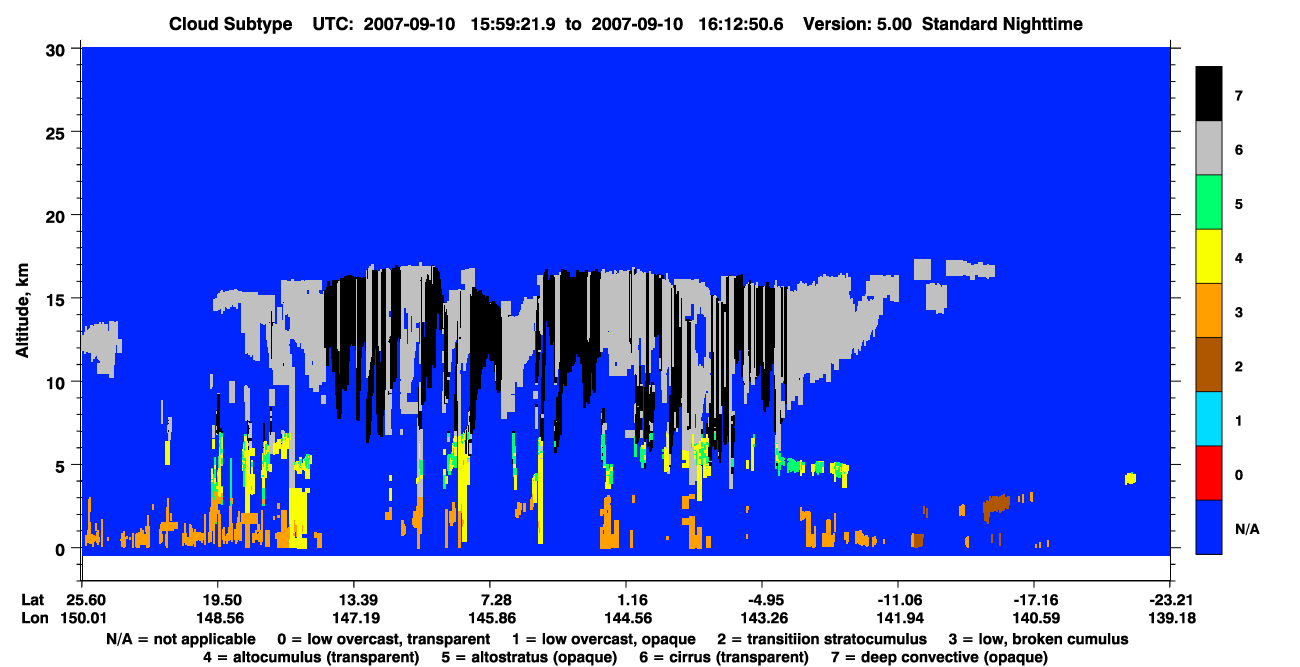This screenshot has width=1300, height=667.
Task: Click the colorbar number label 7
Action: (x=1239, y=96)
